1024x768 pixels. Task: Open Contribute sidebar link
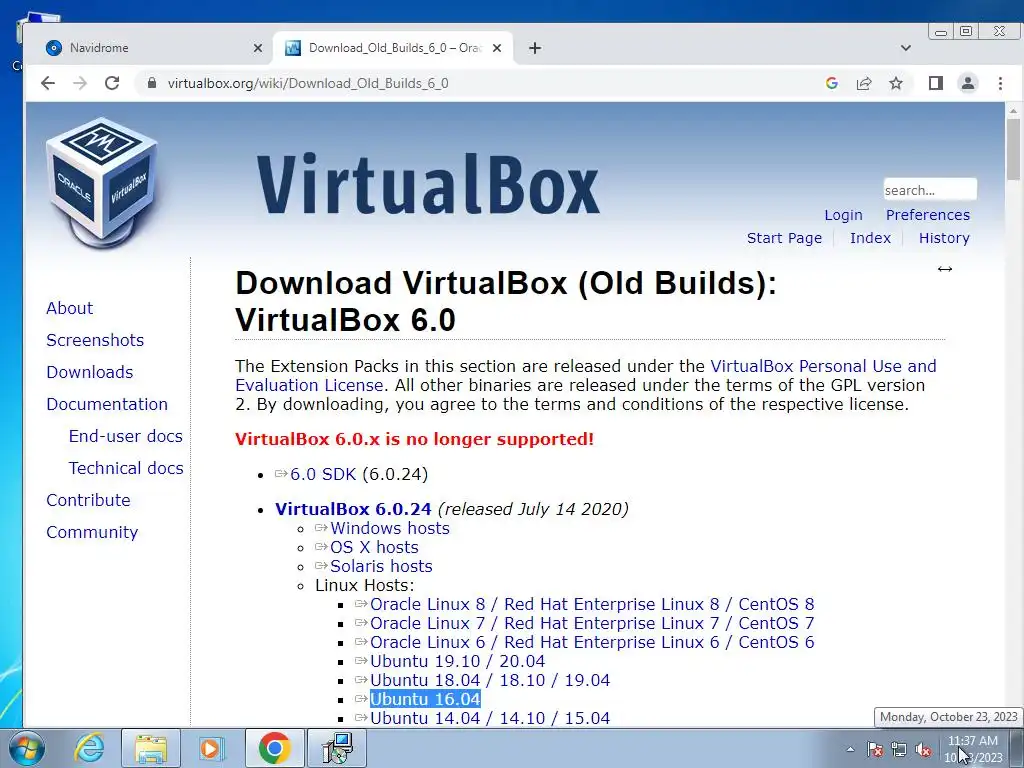tap(88, 500)
